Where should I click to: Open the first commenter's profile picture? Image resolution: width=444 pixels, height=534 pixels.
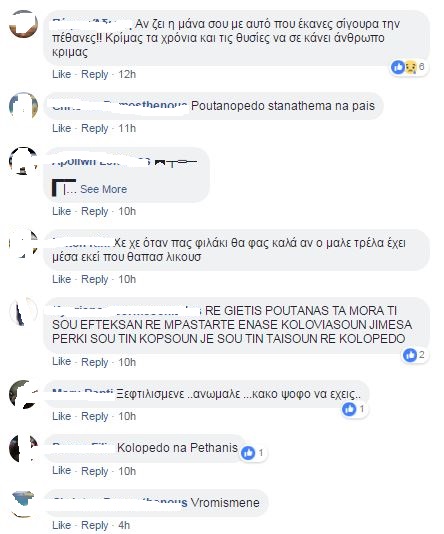(x=23, y=24)
